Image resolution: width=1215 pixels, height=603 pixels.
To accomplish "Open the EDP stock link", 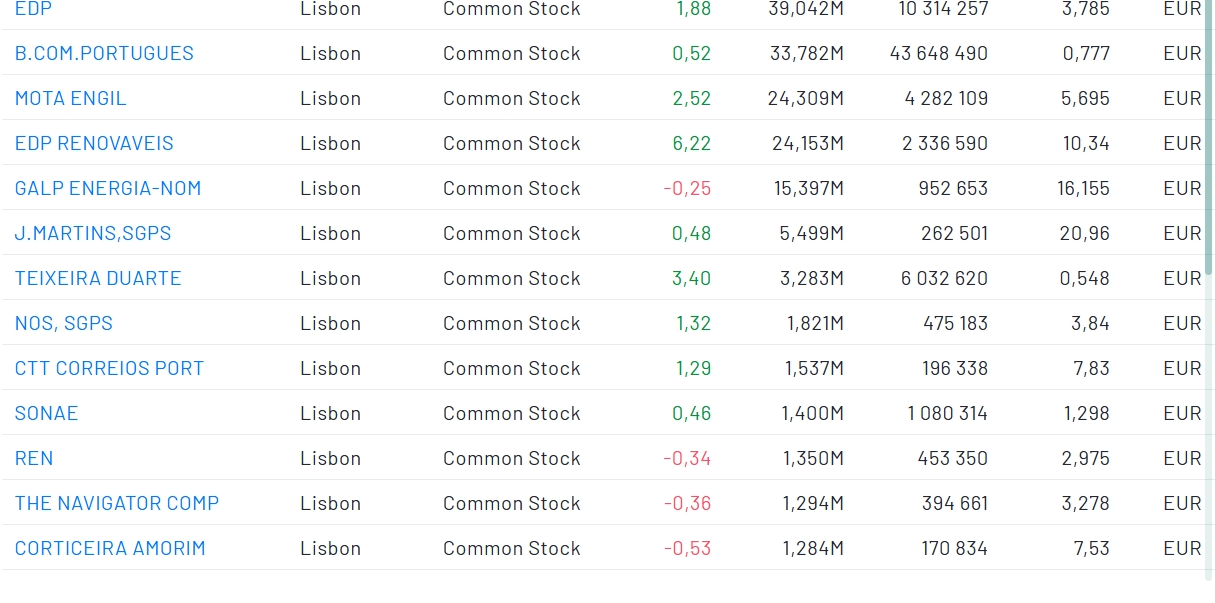I will tap(33, 9).
